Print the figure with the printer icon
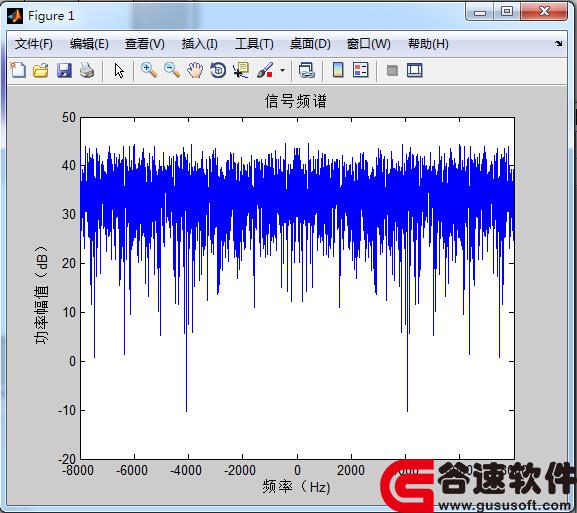This screenshot has width=577, height=513. point(87,70)
